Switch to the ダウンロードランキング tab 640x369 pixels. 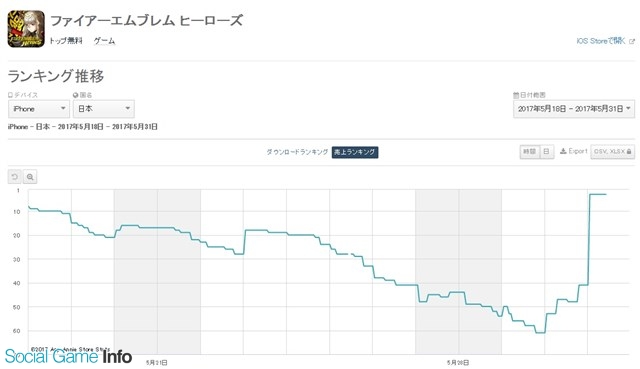[297, 152]
